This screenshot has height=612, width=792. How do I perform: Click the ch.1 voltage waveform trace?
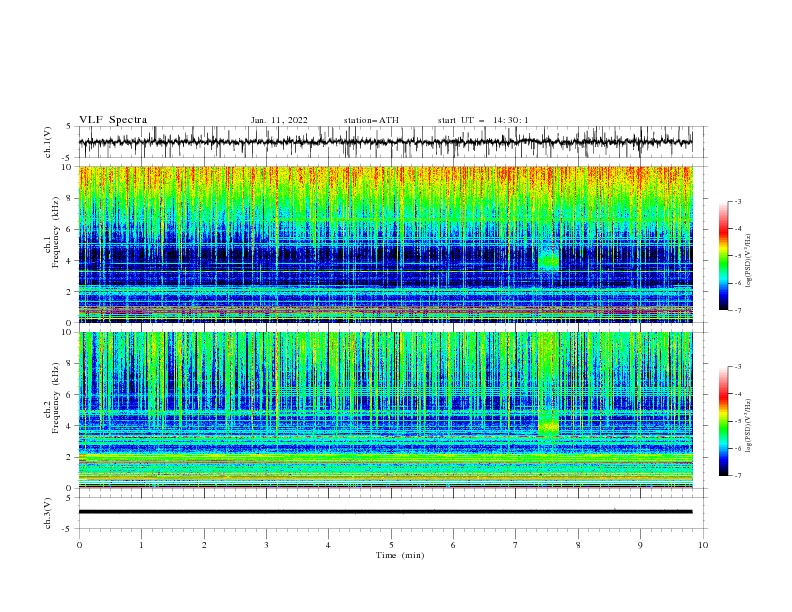(385, 142)
